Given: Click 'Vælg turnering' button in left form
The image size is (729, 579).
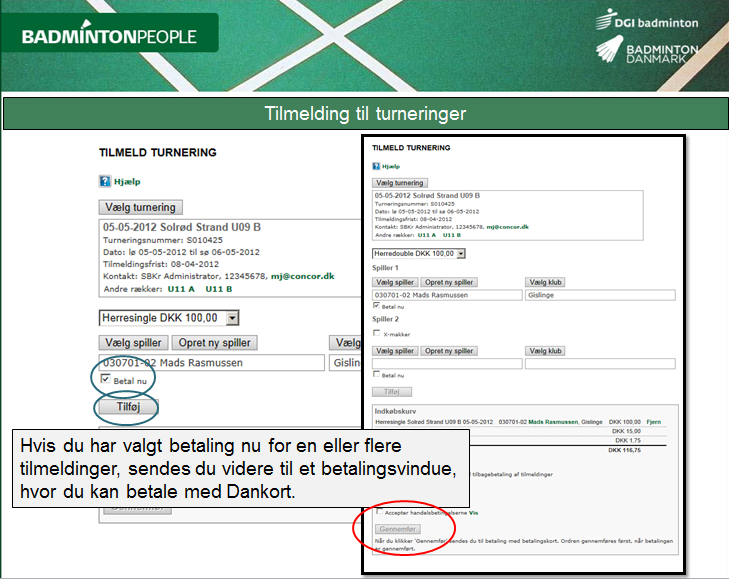Looking at the screenshot, I should coord(141,207).
